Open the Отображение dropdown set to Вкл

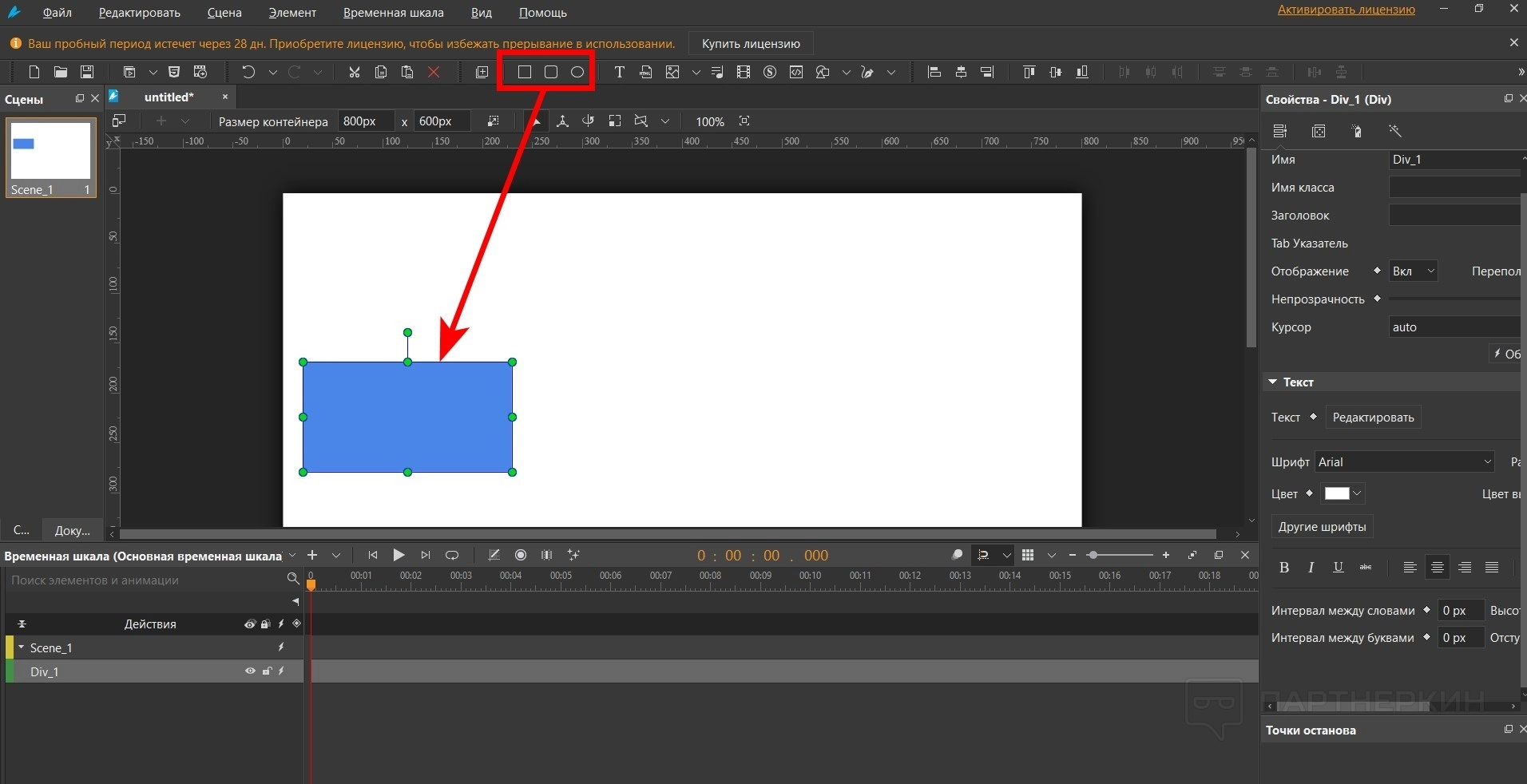(1413, 271)
